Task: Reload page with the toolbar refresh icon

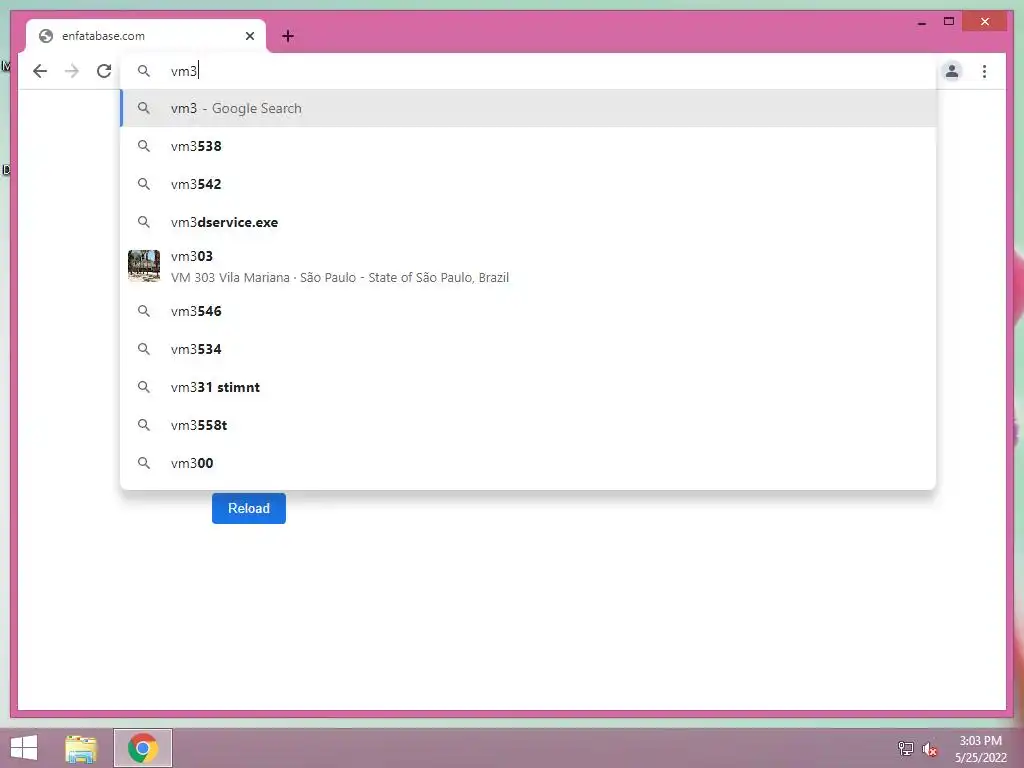Action: [x=104, y=71]
